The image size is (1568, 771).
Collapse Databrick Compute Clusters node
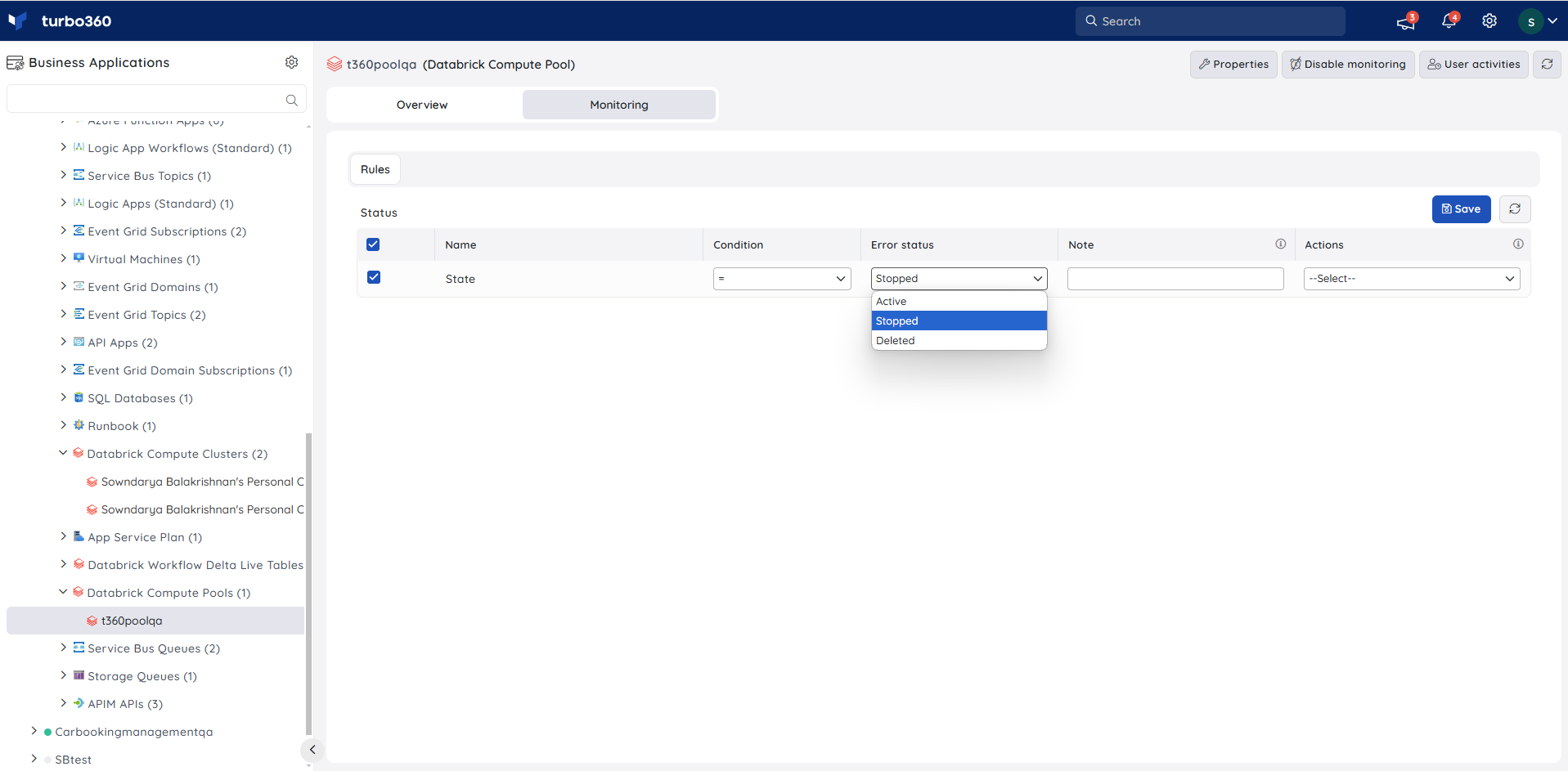pyautogui.click(x=63, y=453)
